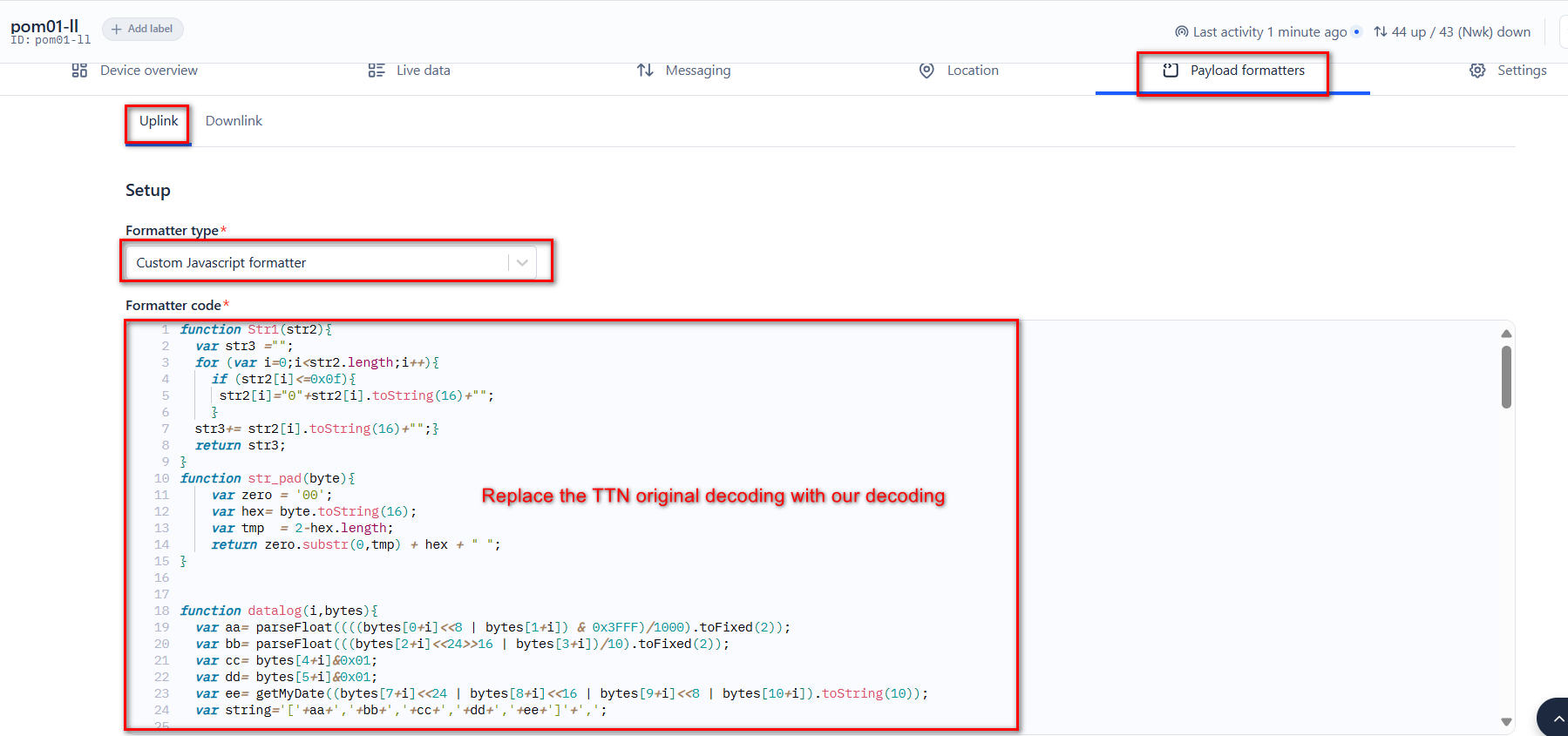Click code line "var zero = '00';"
The image size is (1568, 736).
coord(272,495)
